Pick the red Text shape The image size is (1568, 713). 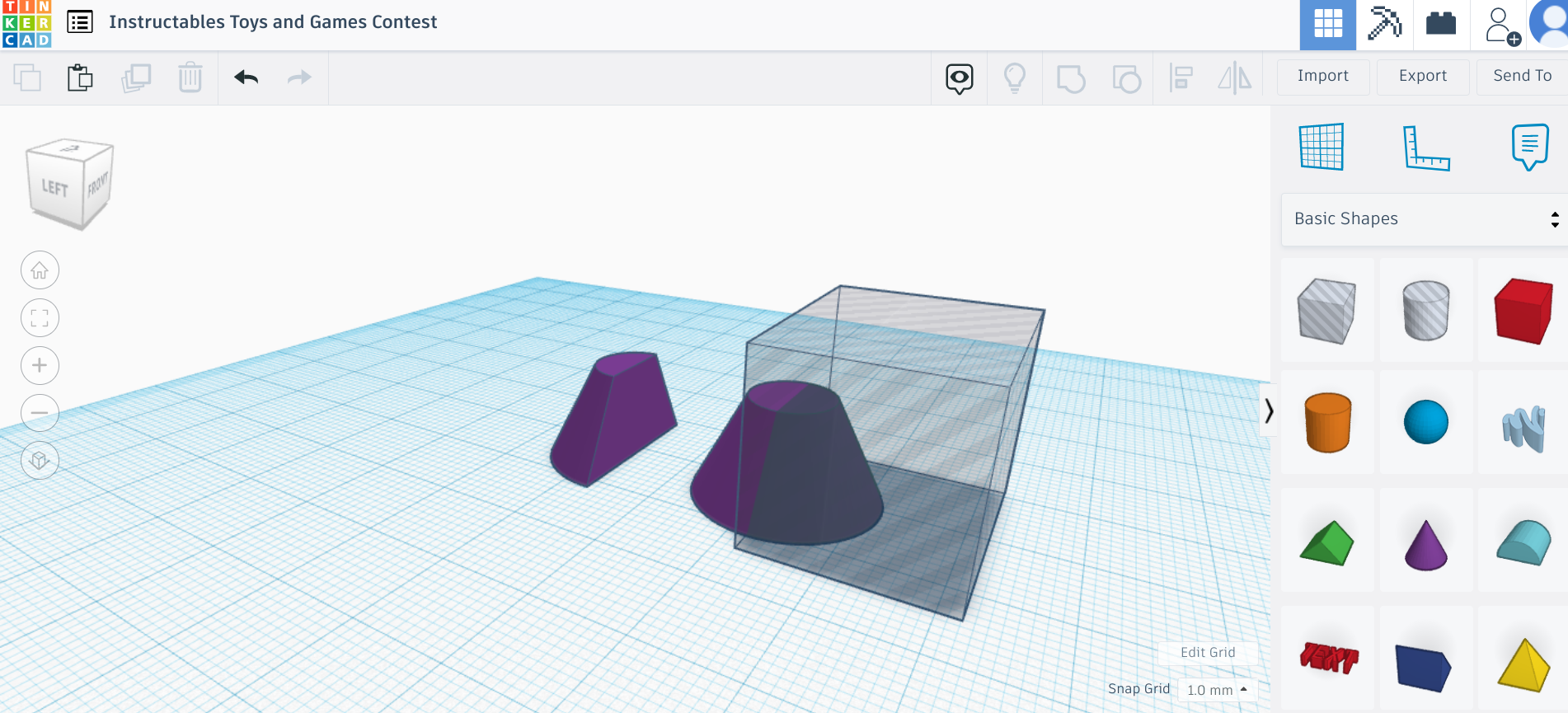[1328, 658]
